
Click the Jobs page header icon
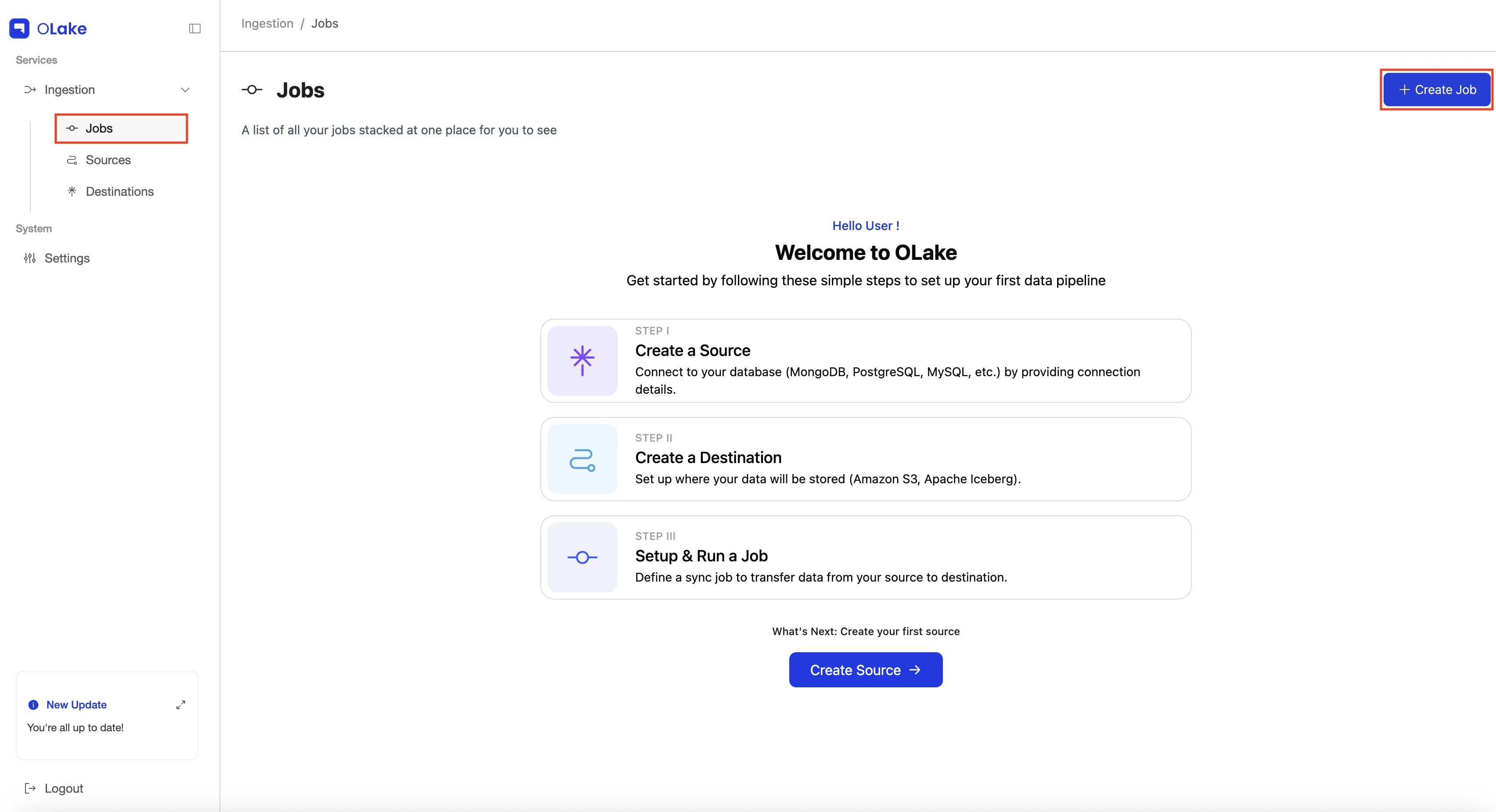pos(252,90)
